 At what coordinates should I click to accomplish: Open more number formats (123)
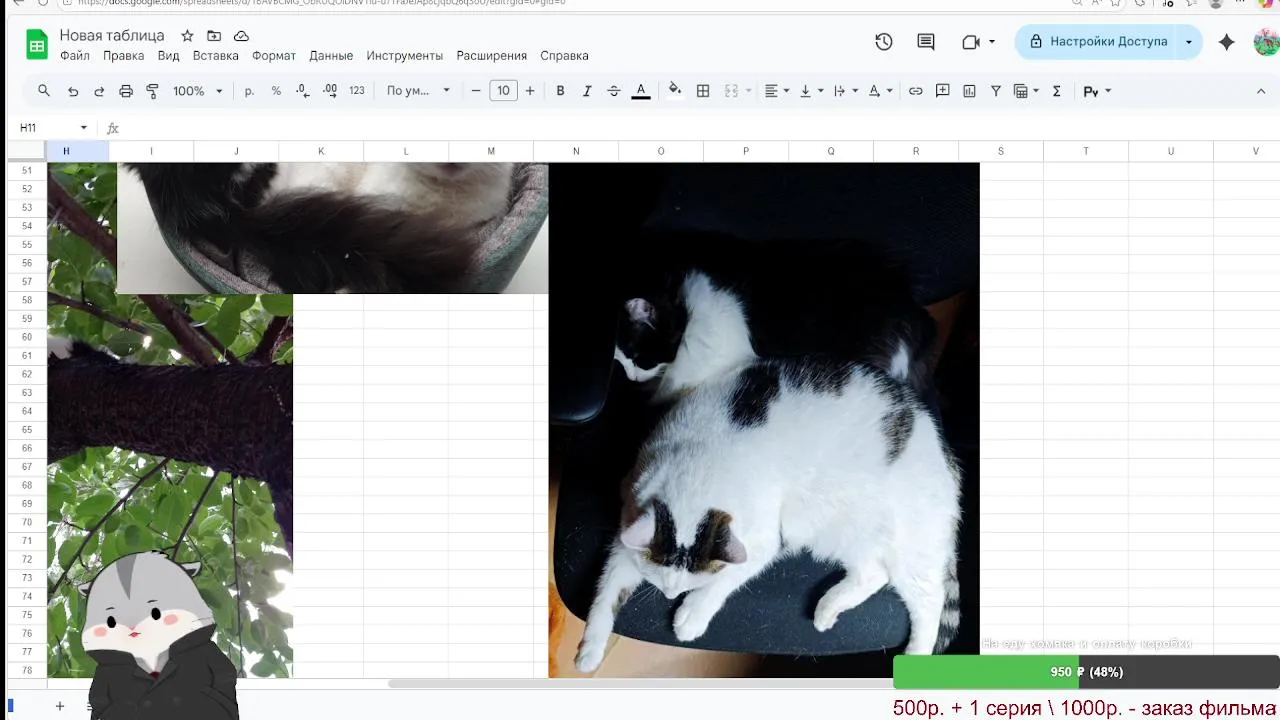[x=357, y=91]
